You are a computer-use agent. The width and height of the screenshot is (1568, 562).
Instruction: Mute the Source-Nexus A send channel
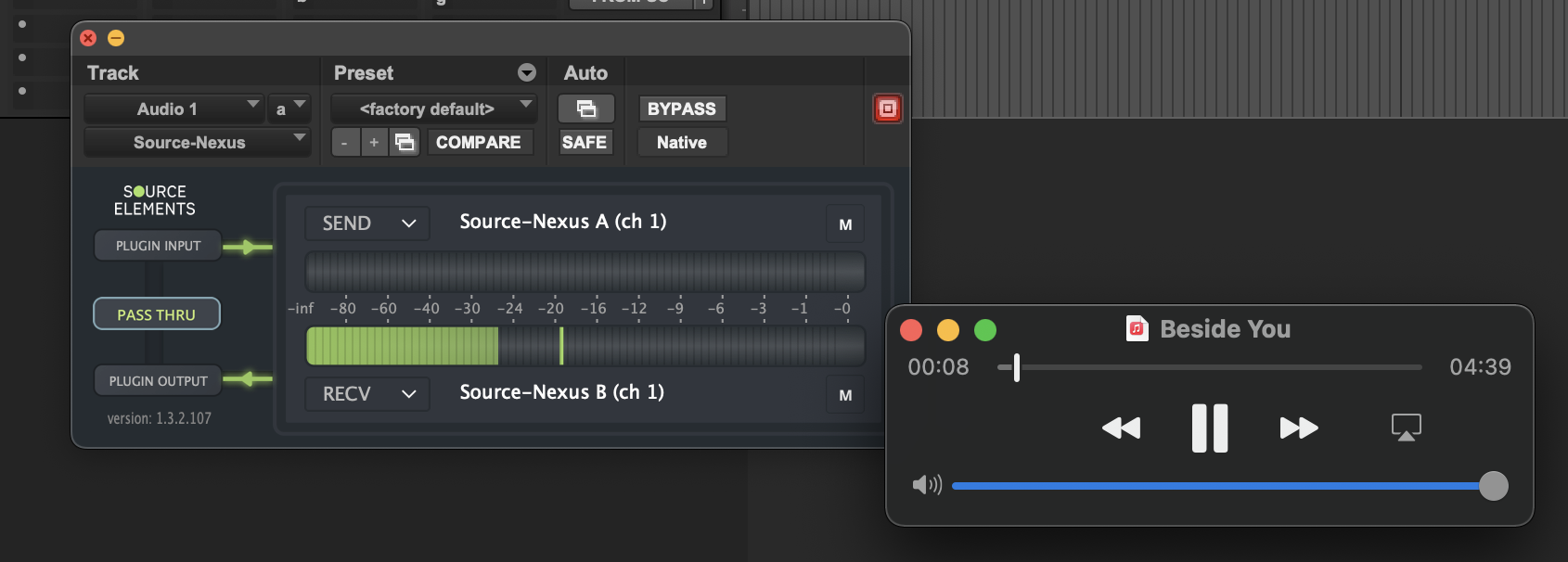coord(845,224)
